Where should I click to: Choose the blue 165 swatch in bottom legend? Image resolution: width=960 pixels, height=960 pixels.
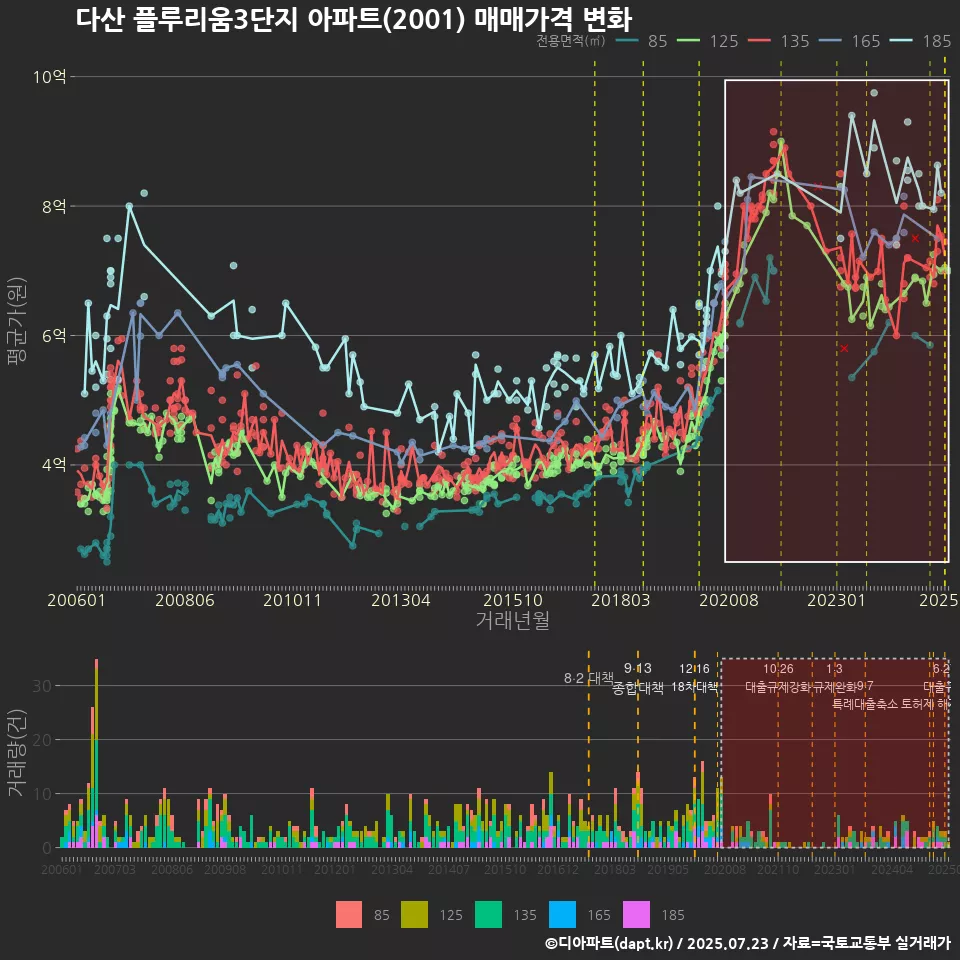pyautogui.click(x=563, y=915)
